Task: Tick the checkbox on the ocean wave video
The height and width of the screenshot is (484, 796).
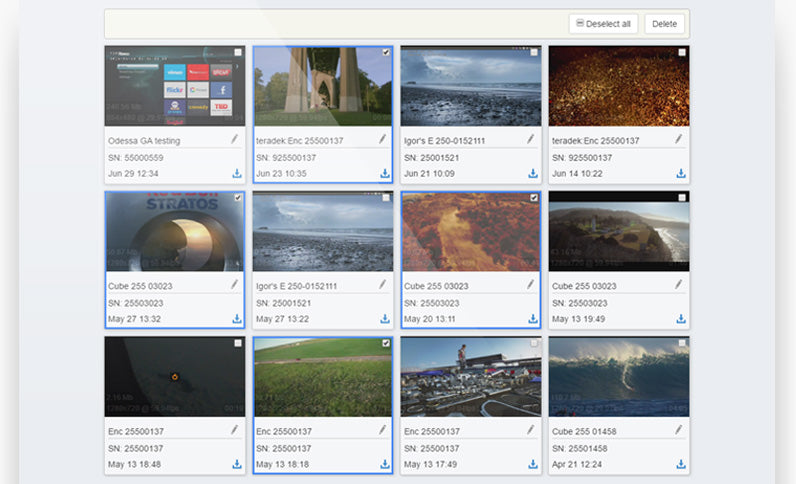Action: (682, 343)
